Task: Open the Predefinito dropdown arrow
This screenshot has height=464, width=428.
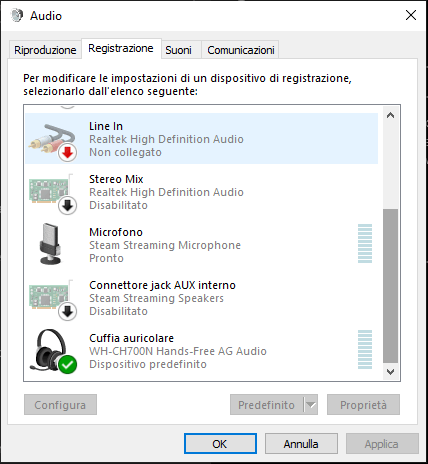Action: click(311, 405)
